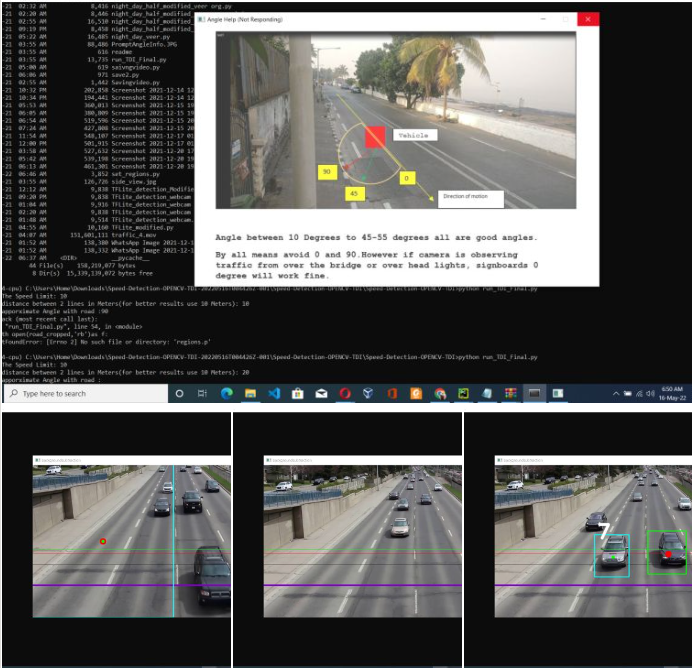Click the last 'approximate Angle with road :' prompt

tap(51, 380)
